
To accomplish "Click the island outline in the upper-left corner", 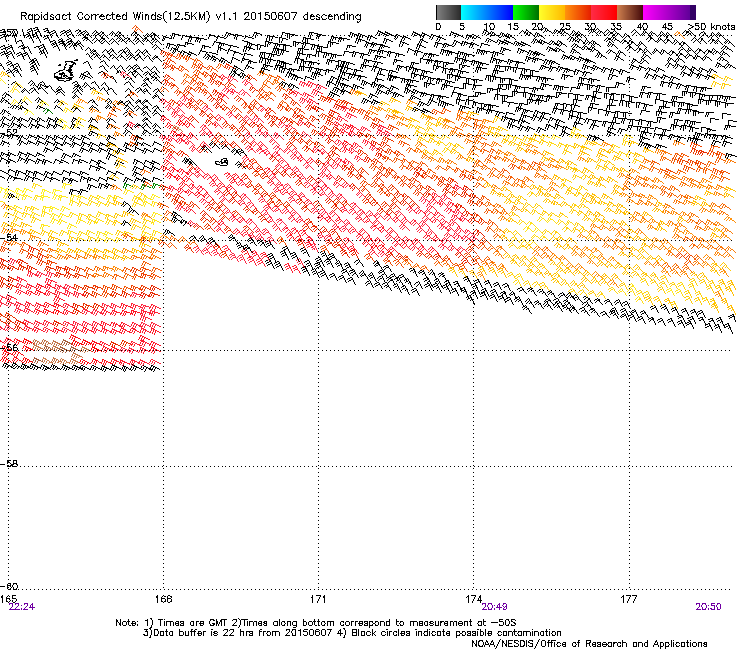I will (66, 70).
